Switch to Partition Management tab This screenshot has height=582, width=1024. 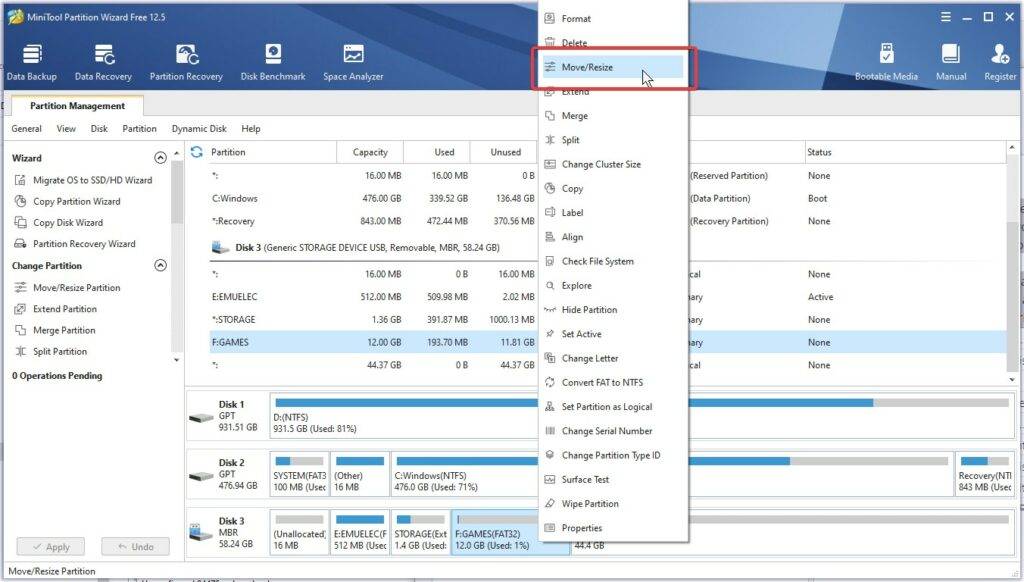pos(77,106)
